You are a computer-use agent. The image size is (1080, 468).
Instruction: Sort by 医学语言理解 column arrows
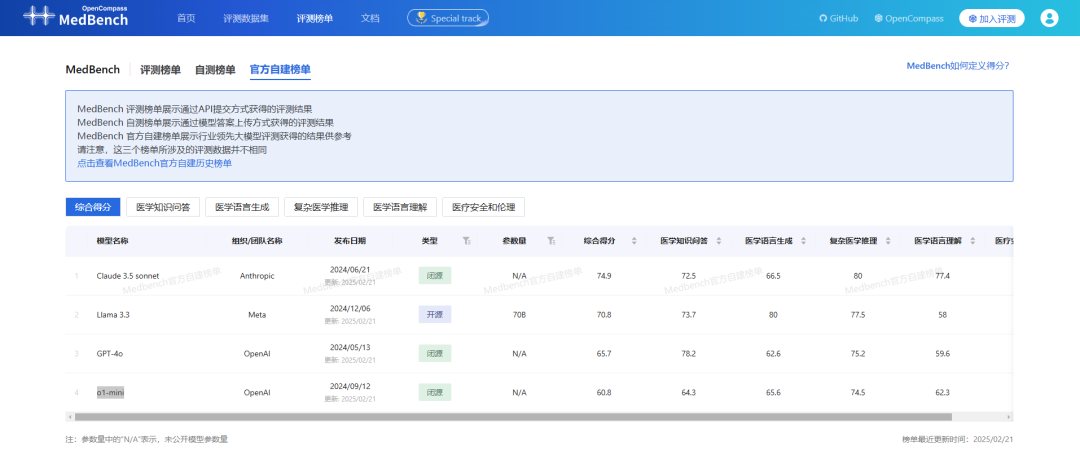point(973,241)
